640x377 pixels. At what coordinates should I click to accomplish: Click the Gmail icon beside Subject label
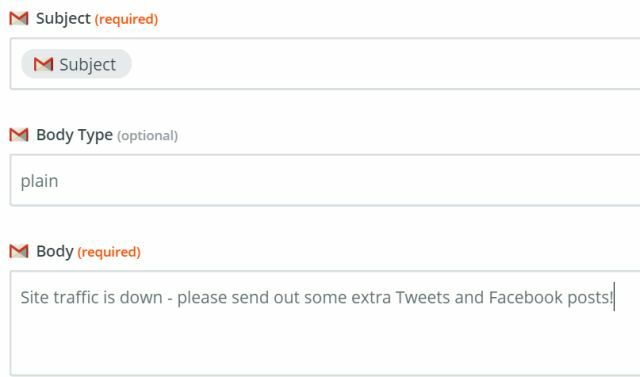(x=19, y=18)
